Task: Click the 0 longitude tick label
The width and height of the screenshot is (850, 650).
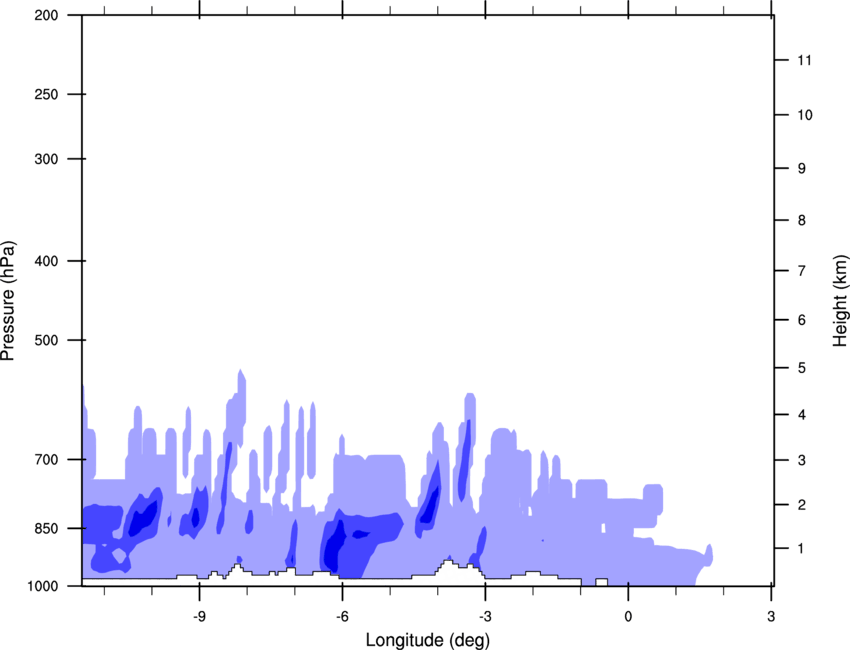Action: point(628,617)
